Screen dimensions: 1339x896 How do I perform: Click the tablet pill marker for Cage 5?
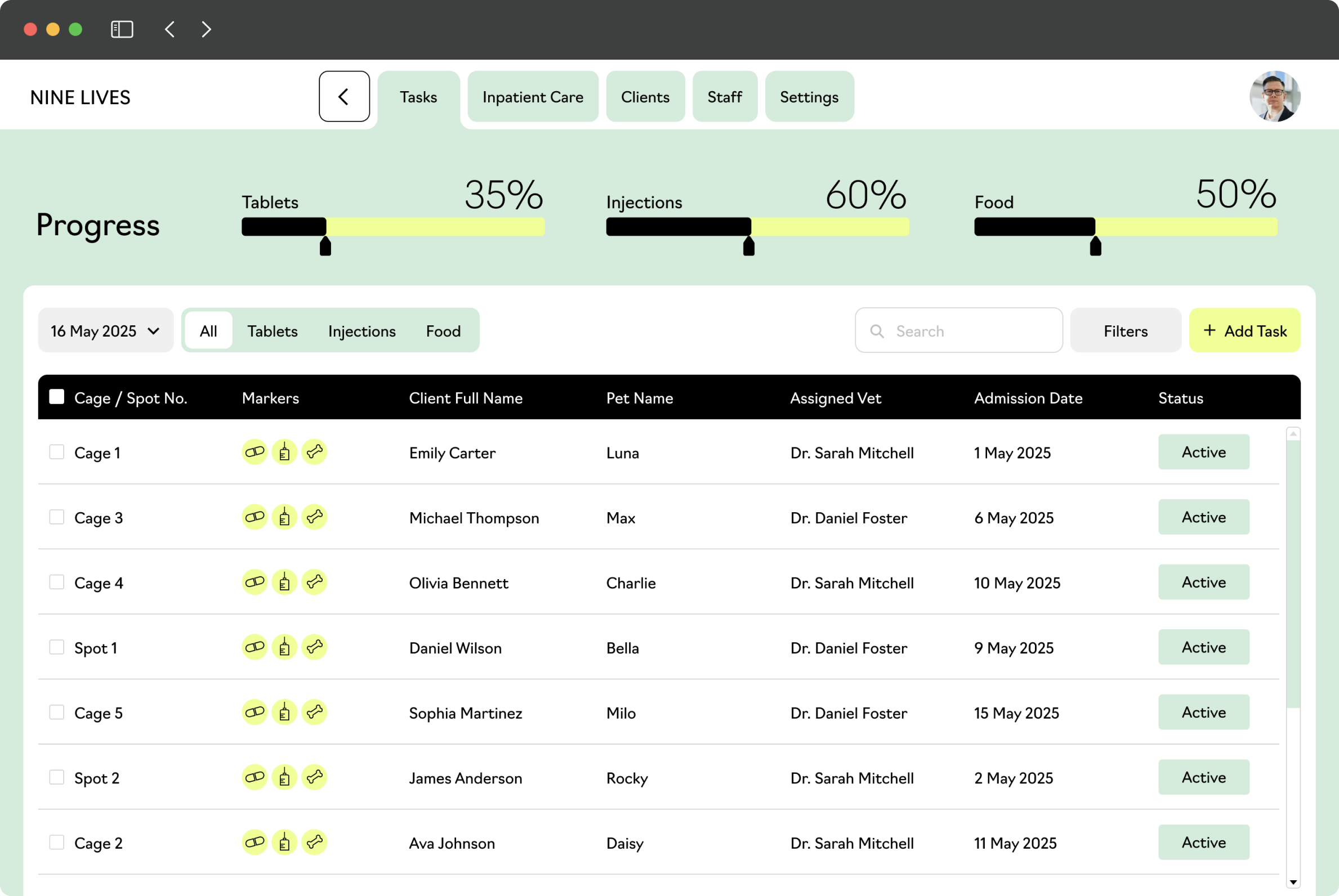(255, 713)
